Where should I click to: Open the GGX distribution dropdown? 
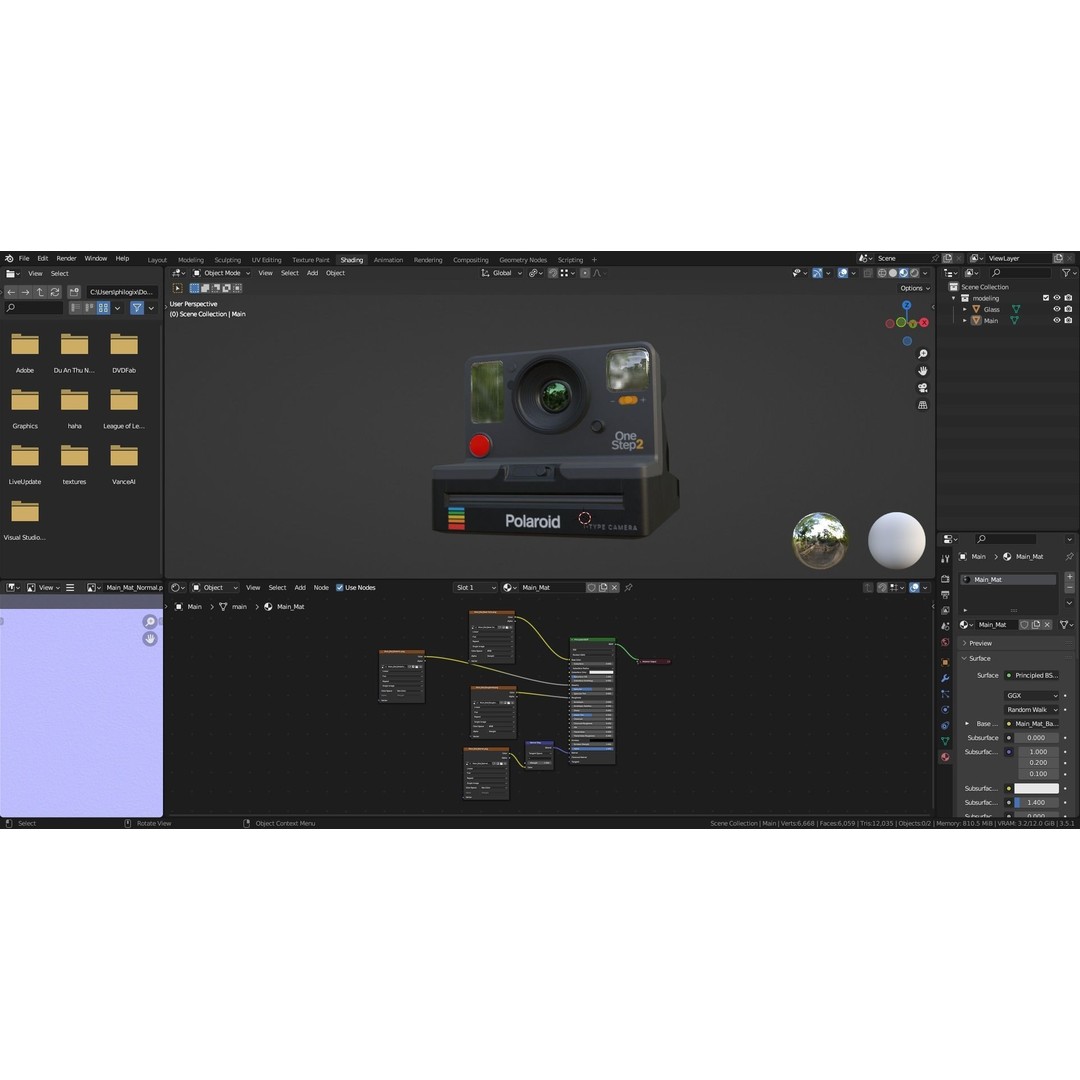coord(1031,696)
